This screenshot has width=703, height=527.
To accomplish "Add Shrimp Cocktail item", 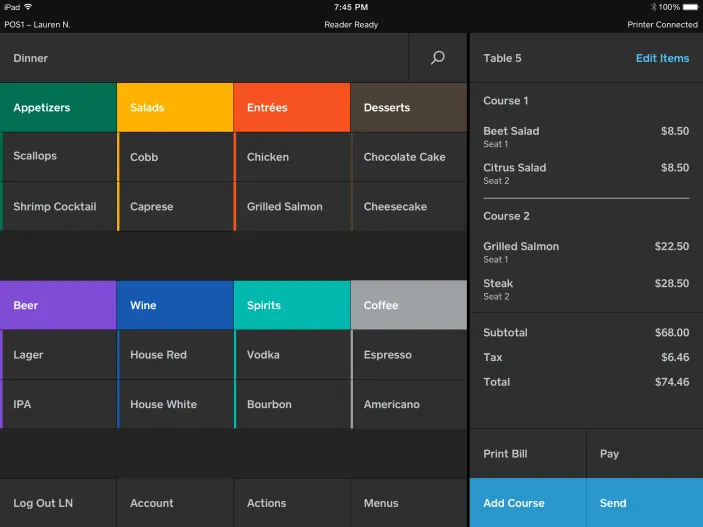I will [58, 207].
